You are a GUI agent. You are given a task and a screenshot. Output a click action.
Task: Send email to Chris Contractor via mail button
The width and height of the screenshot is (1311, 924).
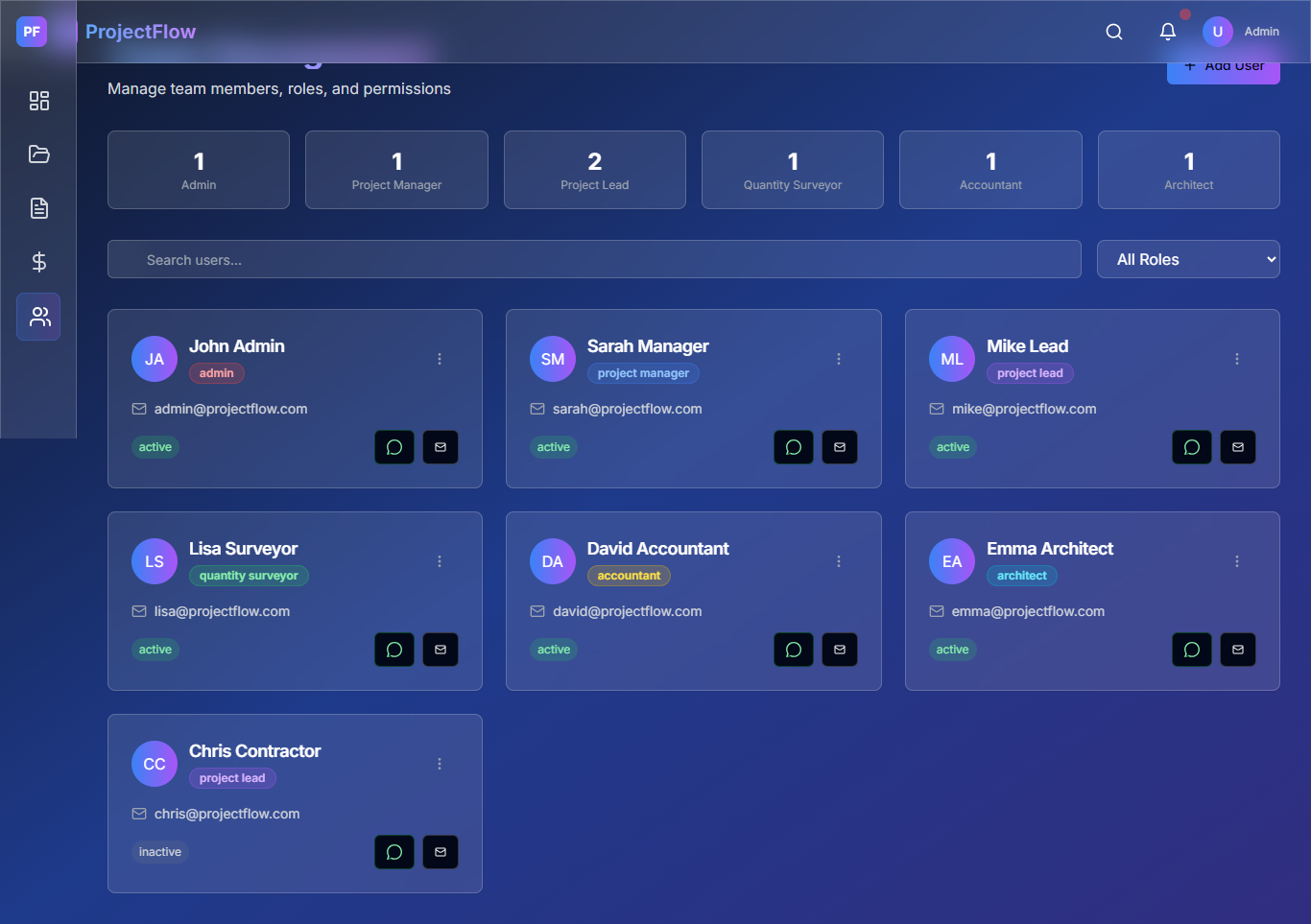441,852
